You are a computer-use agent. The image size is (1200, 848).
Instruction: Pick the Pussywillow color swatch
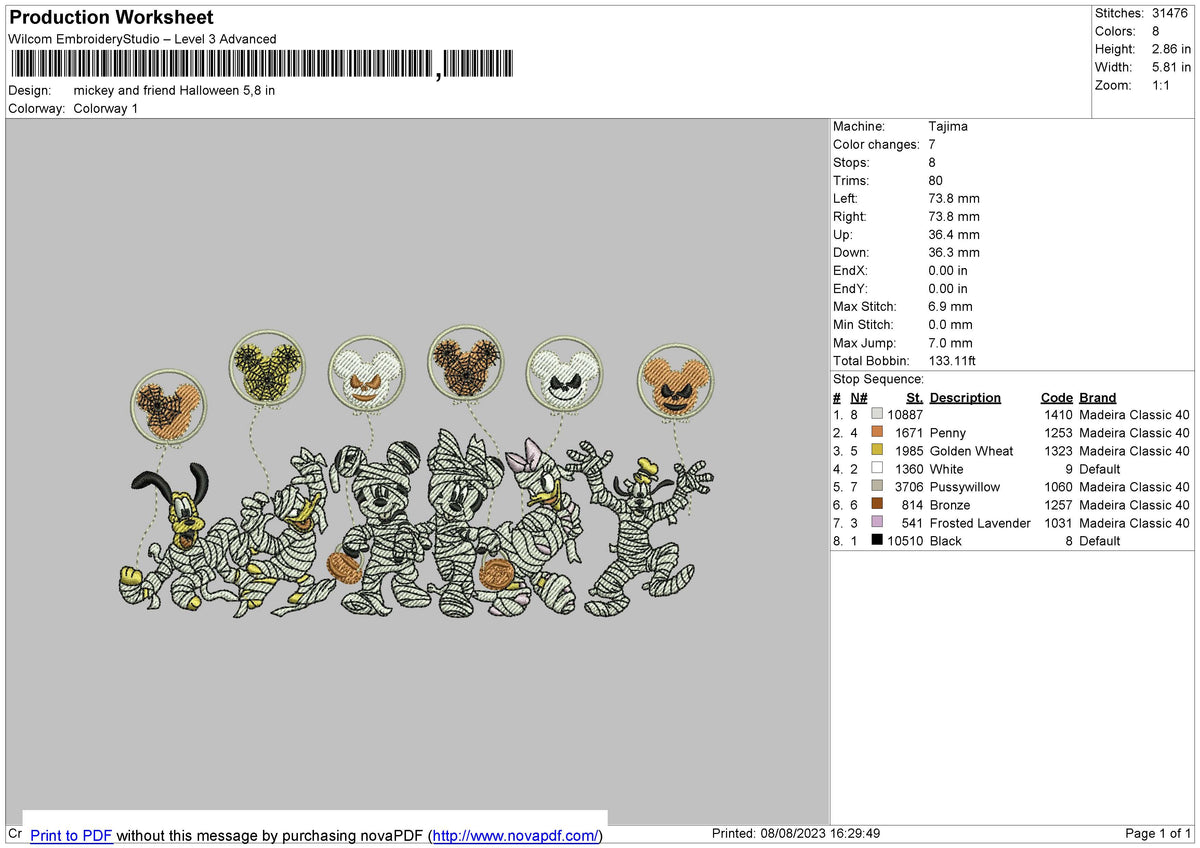(x=877, y=486)
